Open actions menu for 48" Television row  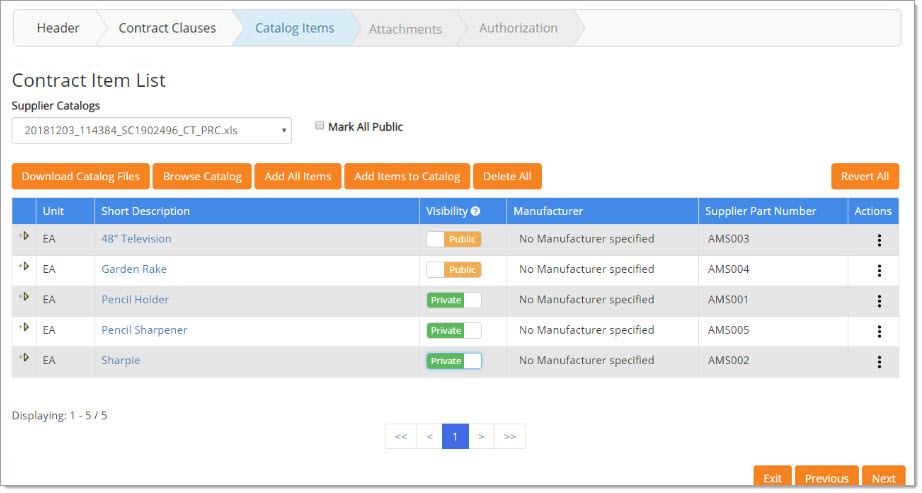879,240
